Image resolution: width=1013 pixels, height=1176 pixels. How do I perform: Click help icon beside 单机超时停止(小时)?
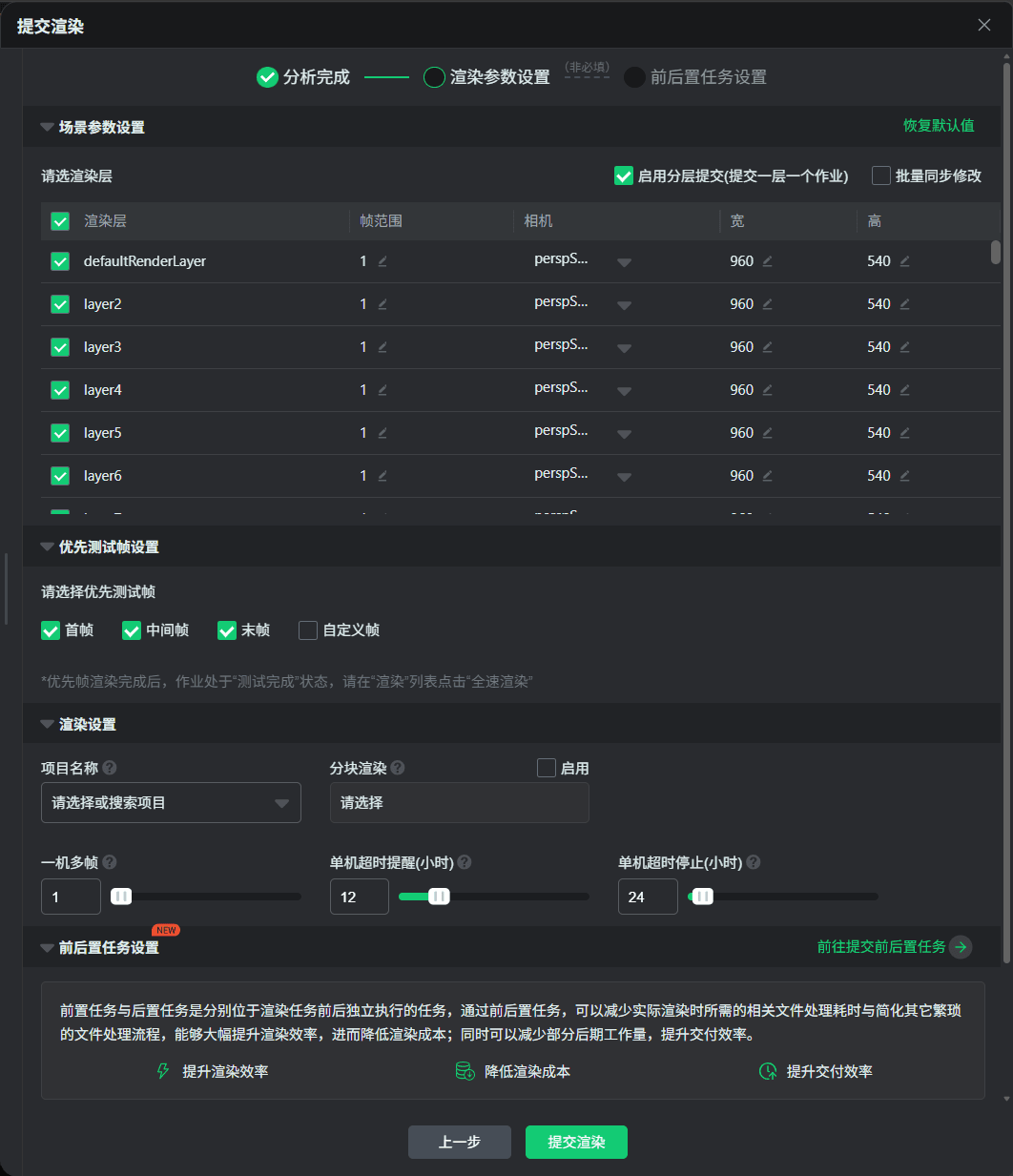(754, 862)
